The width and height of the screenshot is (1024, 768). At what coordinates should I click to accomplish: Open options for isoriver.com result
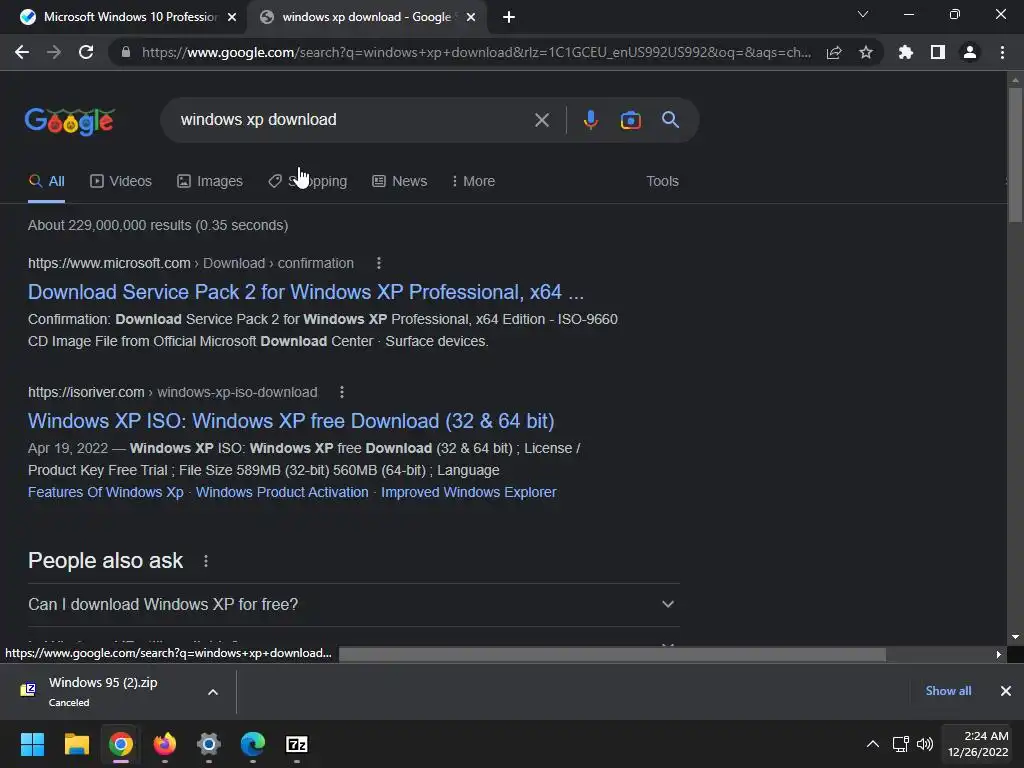tap(342, 392)
